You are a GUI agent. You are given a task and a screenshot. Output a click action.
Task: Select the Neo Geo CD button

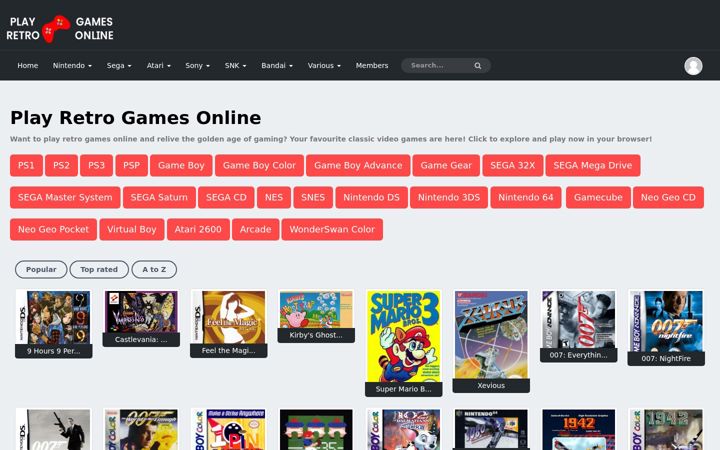pyautogui.click(x=668, y=197)
